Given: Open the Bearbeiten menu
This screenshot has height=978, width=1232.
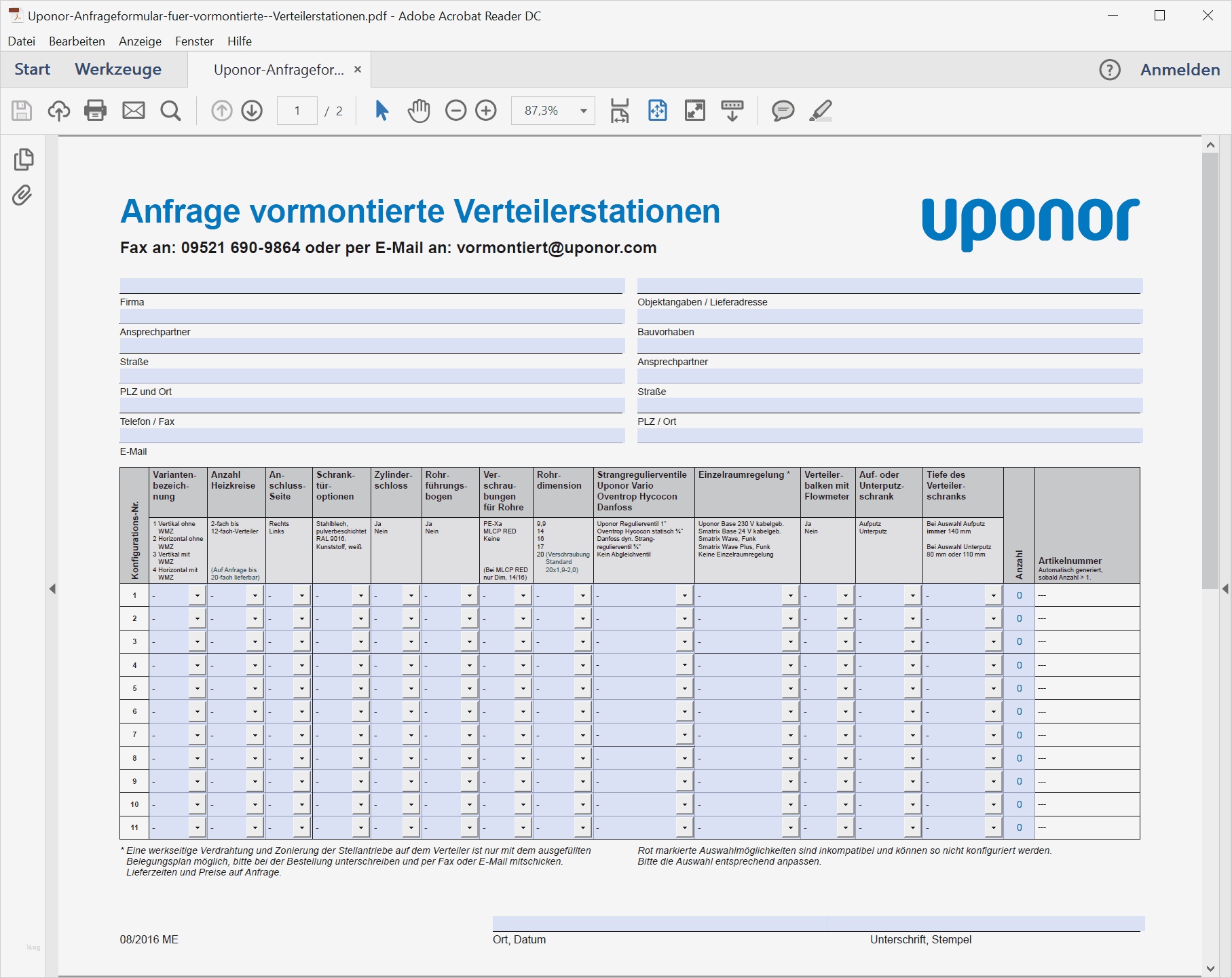Looking at the screenshot, I should [77, 41].
